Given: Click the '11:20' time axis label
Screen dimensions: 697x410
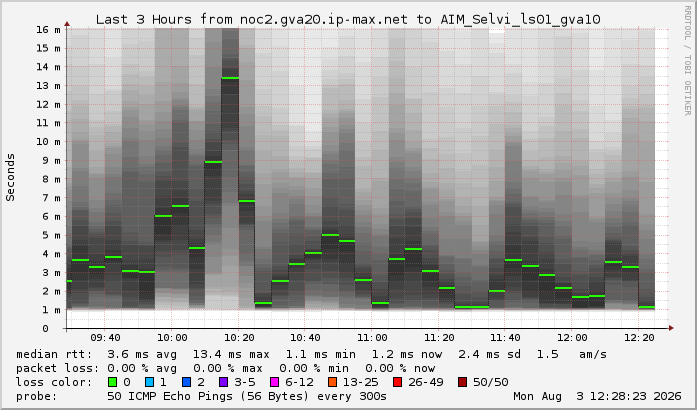Looking at the screenshot, I should point(439,338).
